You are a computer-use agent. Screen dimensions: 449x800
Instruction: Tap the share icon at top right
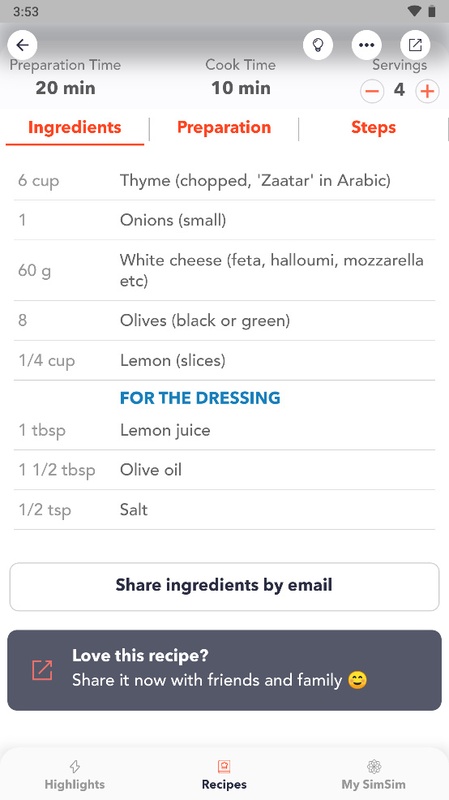(x=415, y=45)
